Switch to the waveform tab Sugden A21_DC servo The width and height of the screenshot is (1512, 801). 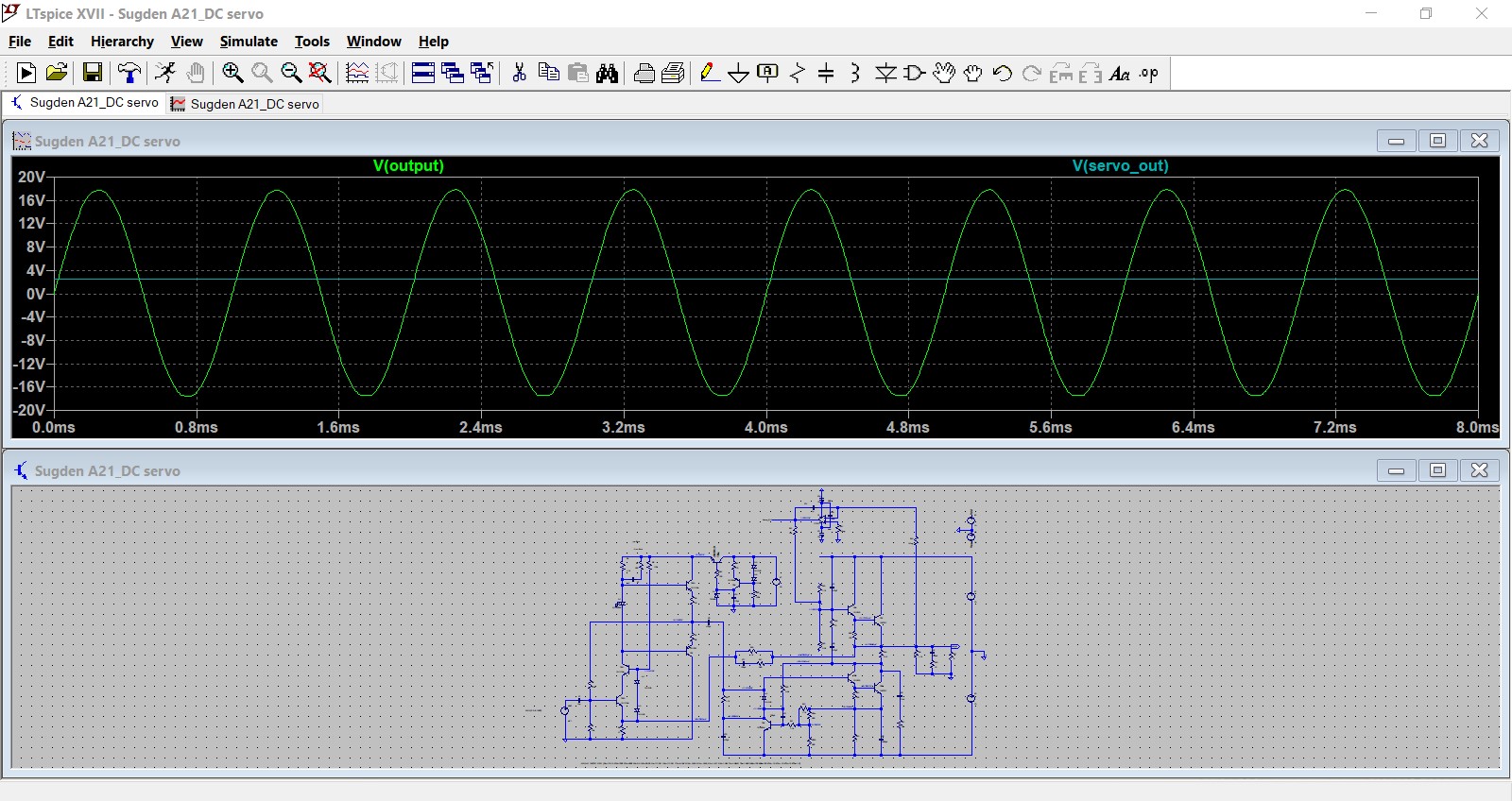click(245, 104)
